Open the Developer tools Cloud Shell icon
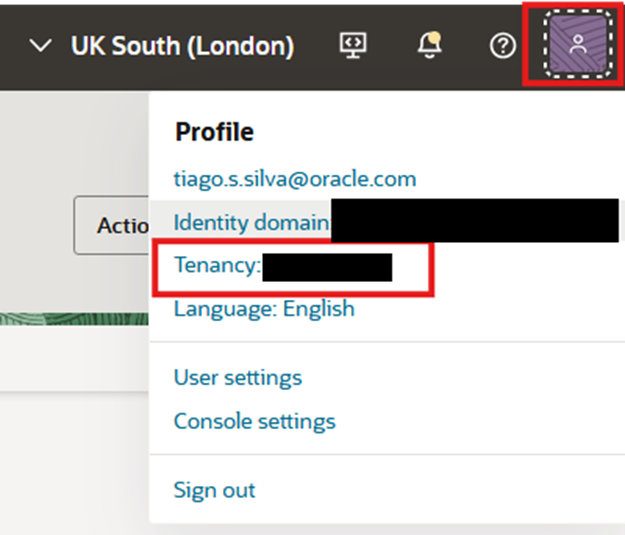Viewport: 625px width, 535px height. pyautogui.click(x=351, y=45)
